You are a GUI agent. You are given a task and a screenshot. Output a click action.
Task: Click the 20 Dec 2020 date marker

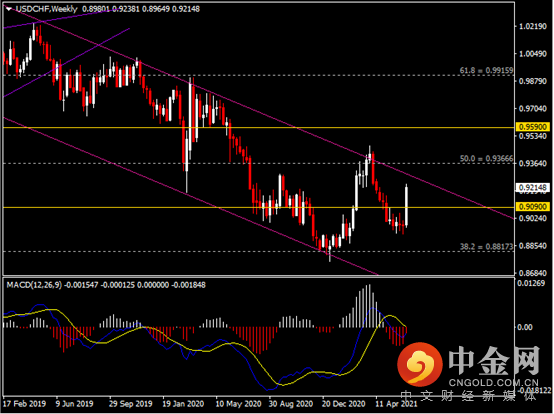pyautogui.click(x=343, y=403)
